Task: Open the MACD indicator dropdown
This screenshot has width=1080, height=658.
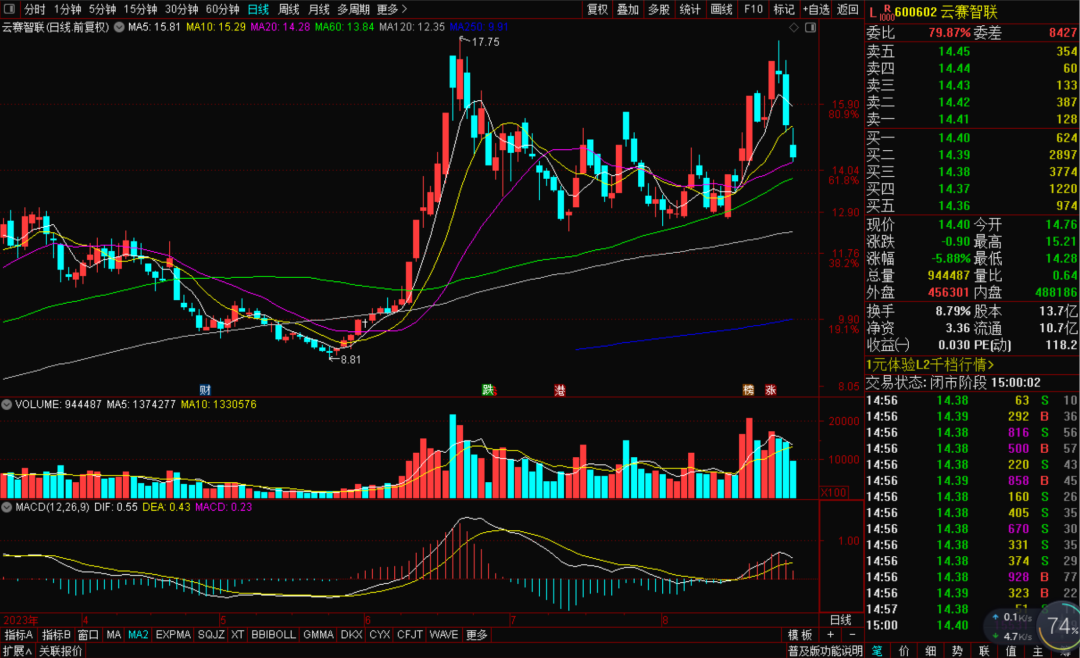Action: [7, 507]
